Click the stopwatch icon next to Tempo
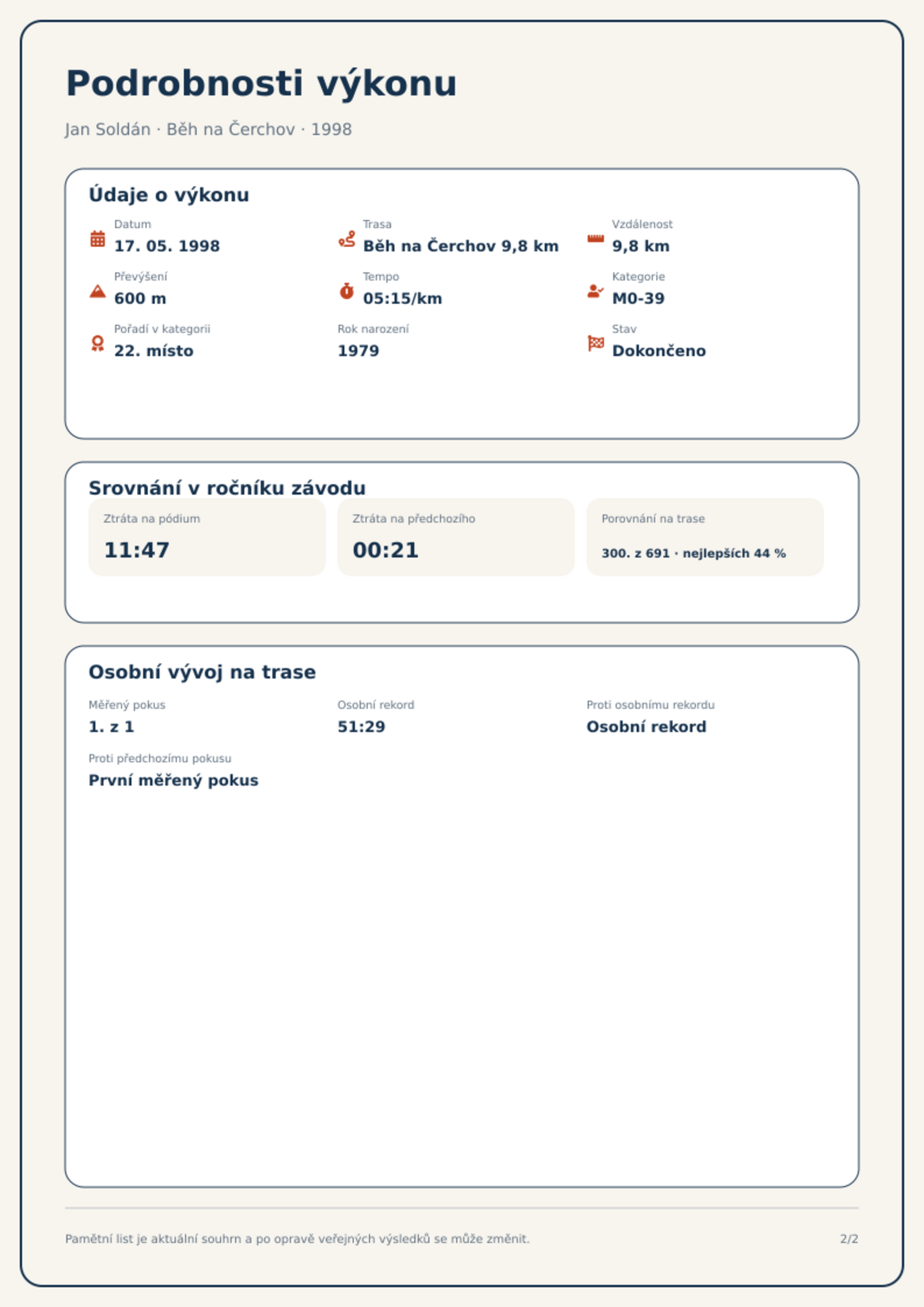The height and width of the screenshot is (1307, 924). pyautogui.click(x=347, y=291)
